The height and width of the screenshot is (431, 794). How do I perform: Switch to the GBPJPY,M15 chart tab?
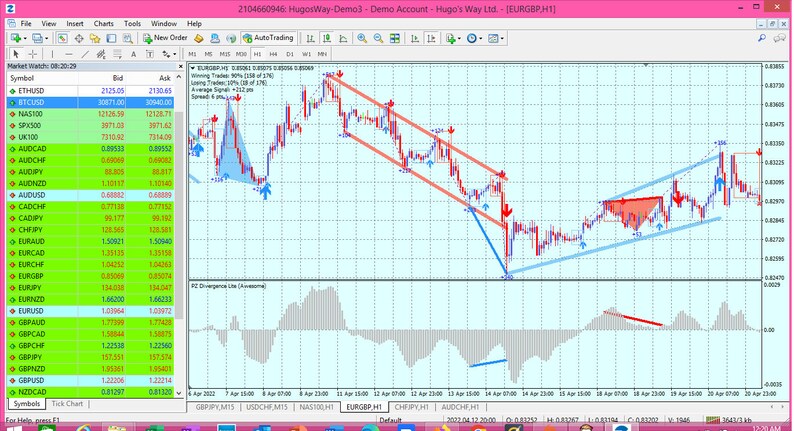(x=215, y=407)
